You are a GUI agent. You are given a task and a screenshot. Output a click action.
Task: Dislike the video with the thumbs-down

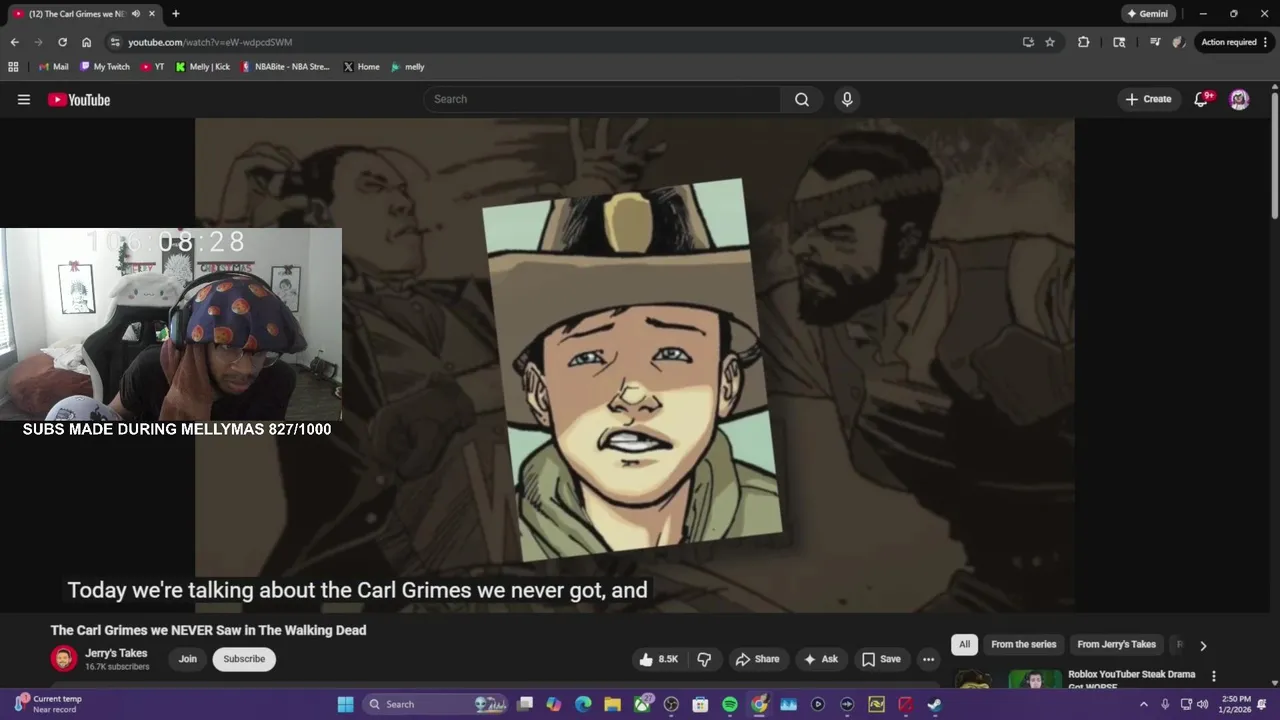(x=704, y=659)
